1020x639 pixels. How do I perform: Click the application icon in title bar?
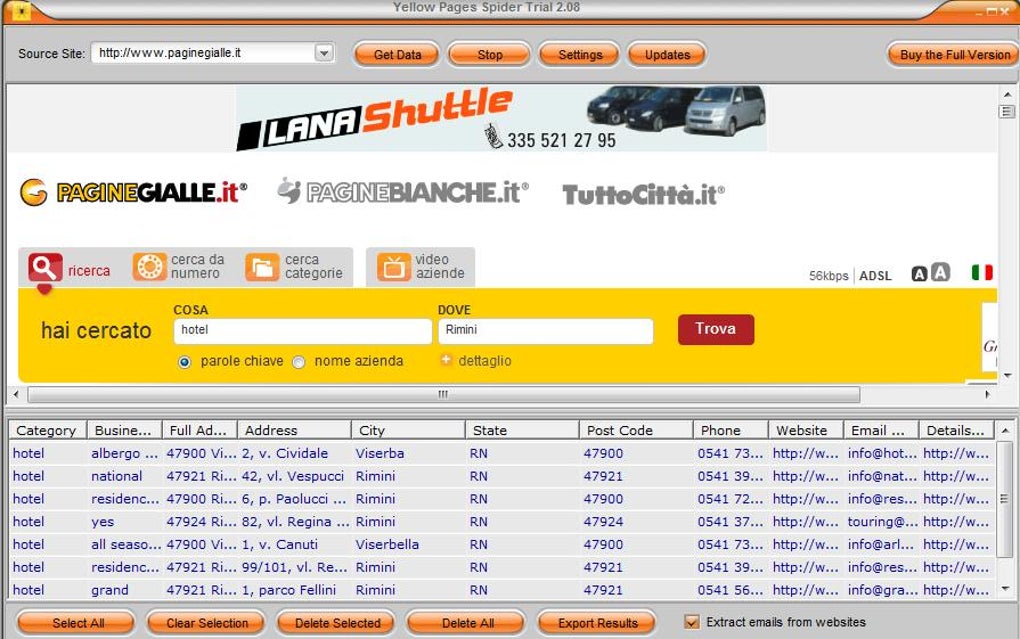pyautogui.click(x=21, y=11)
